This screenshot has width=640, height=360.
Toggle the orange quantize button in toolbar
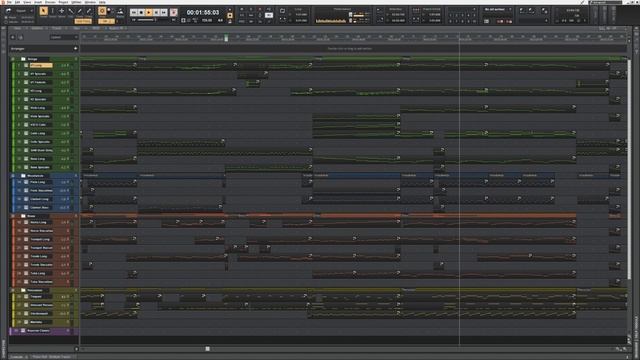(102, 11)
